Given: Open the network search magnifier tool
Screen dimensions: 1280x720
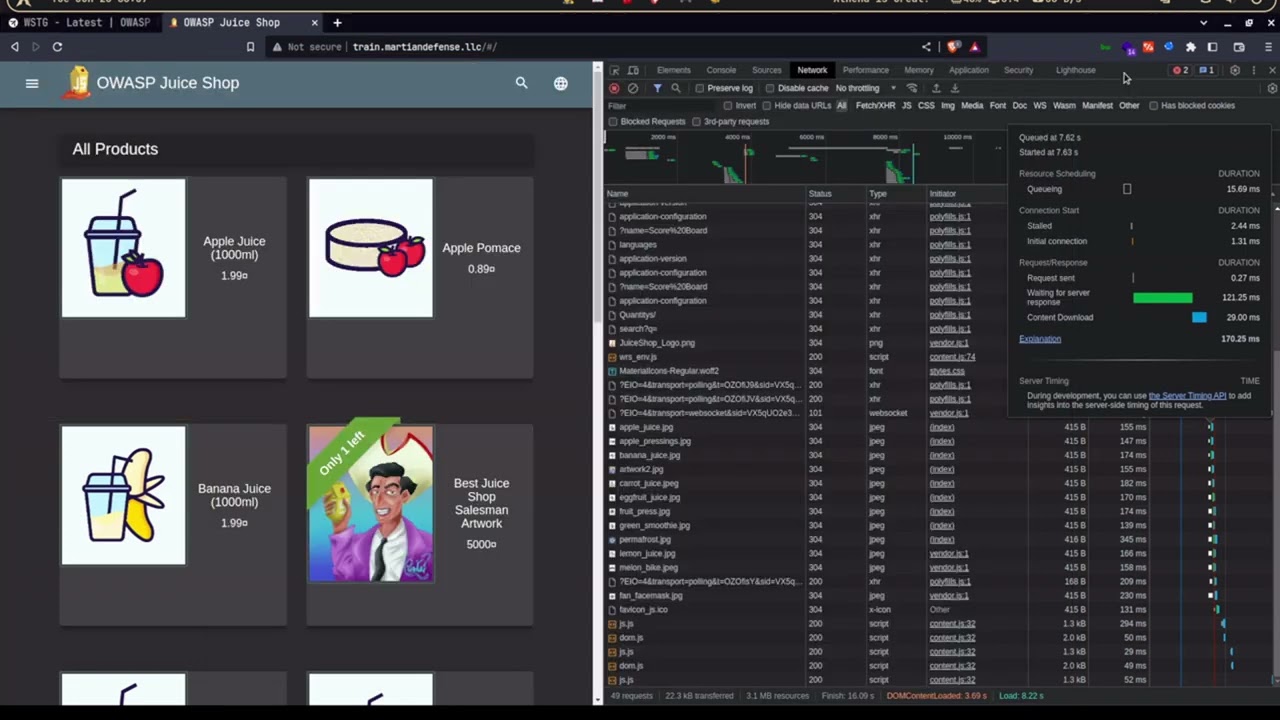Looking at the screenshot, I should 676,88.
